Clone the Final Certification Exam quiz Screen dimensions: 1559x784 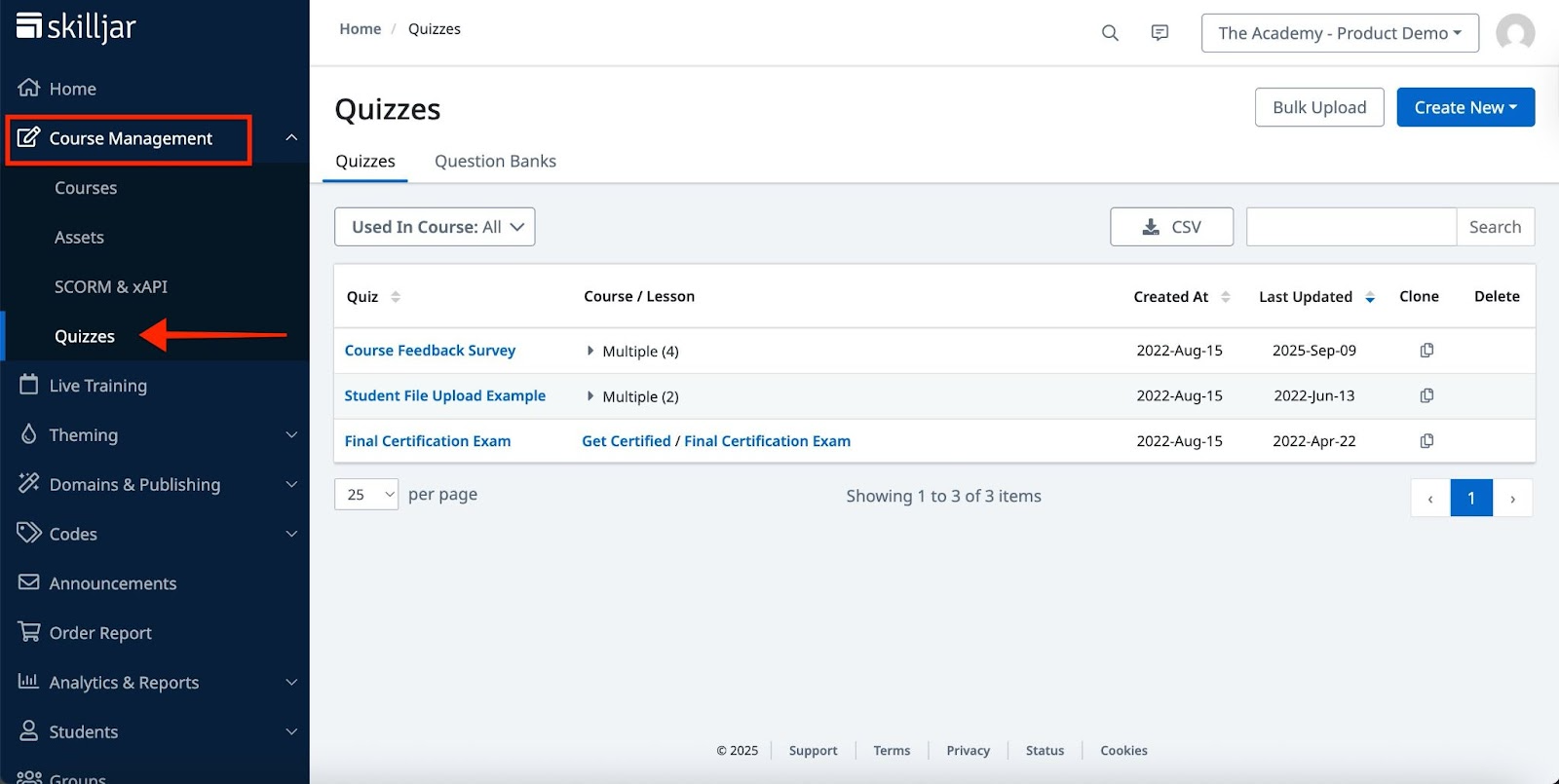click(1426, 441)
